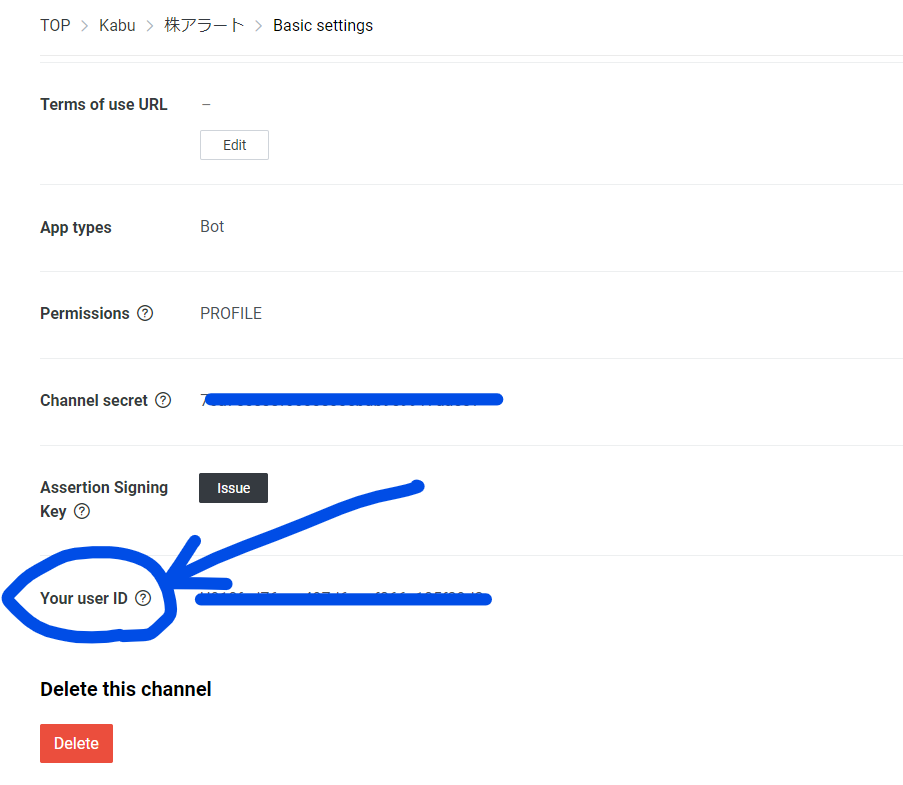Click the App types label
The image size is (903, 785).
tap(76, 227)
